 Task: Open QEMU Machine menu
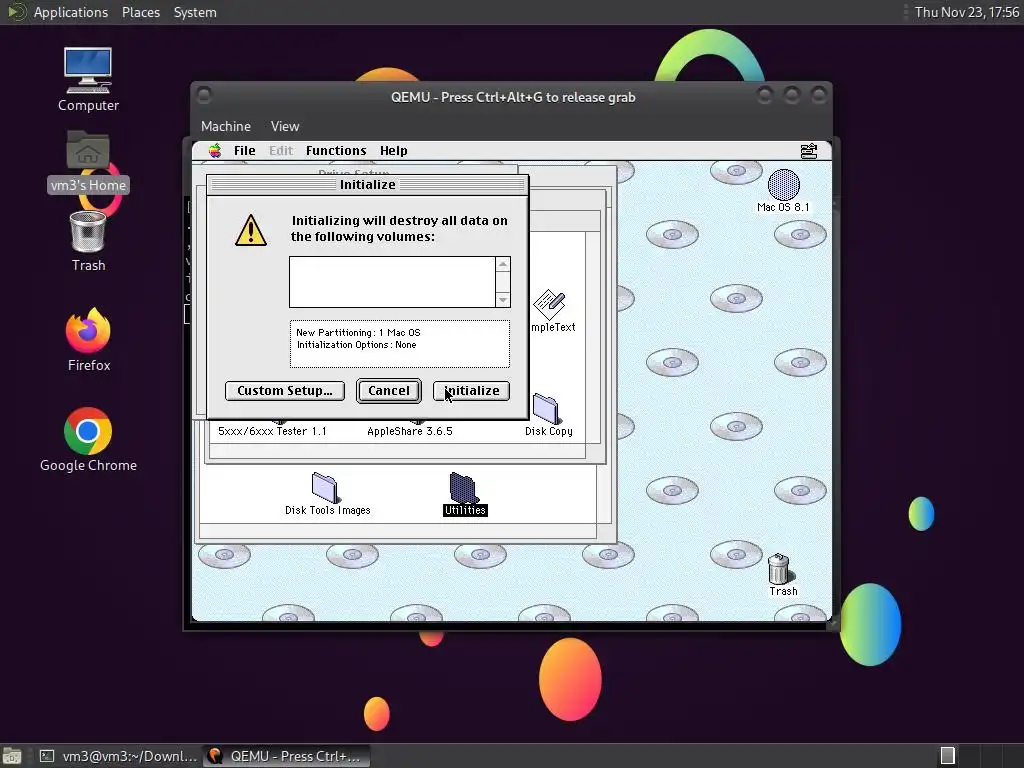pos(226,126)
